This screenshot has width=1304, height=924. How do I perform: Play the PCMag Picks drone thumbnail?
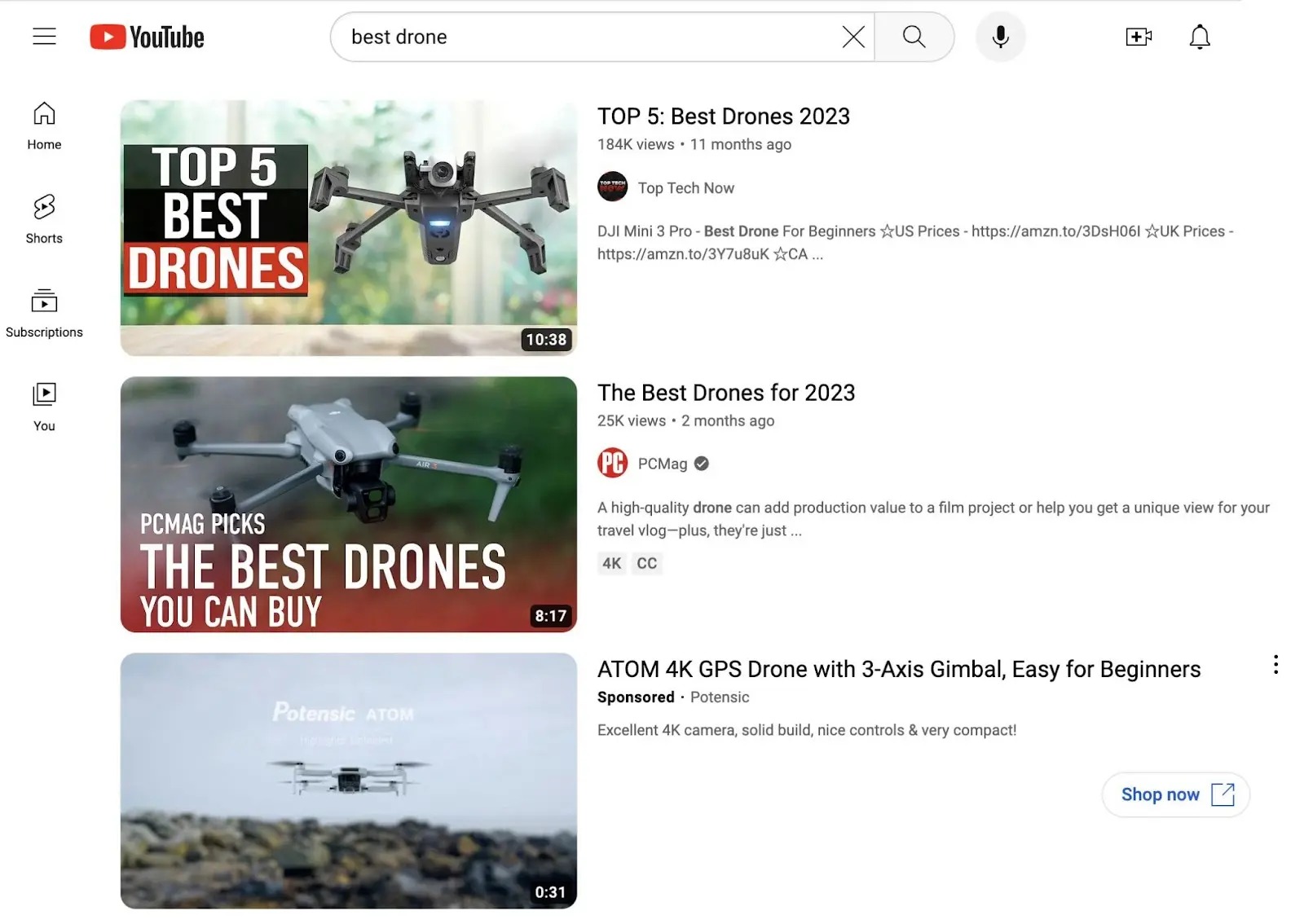pos(348,504)
